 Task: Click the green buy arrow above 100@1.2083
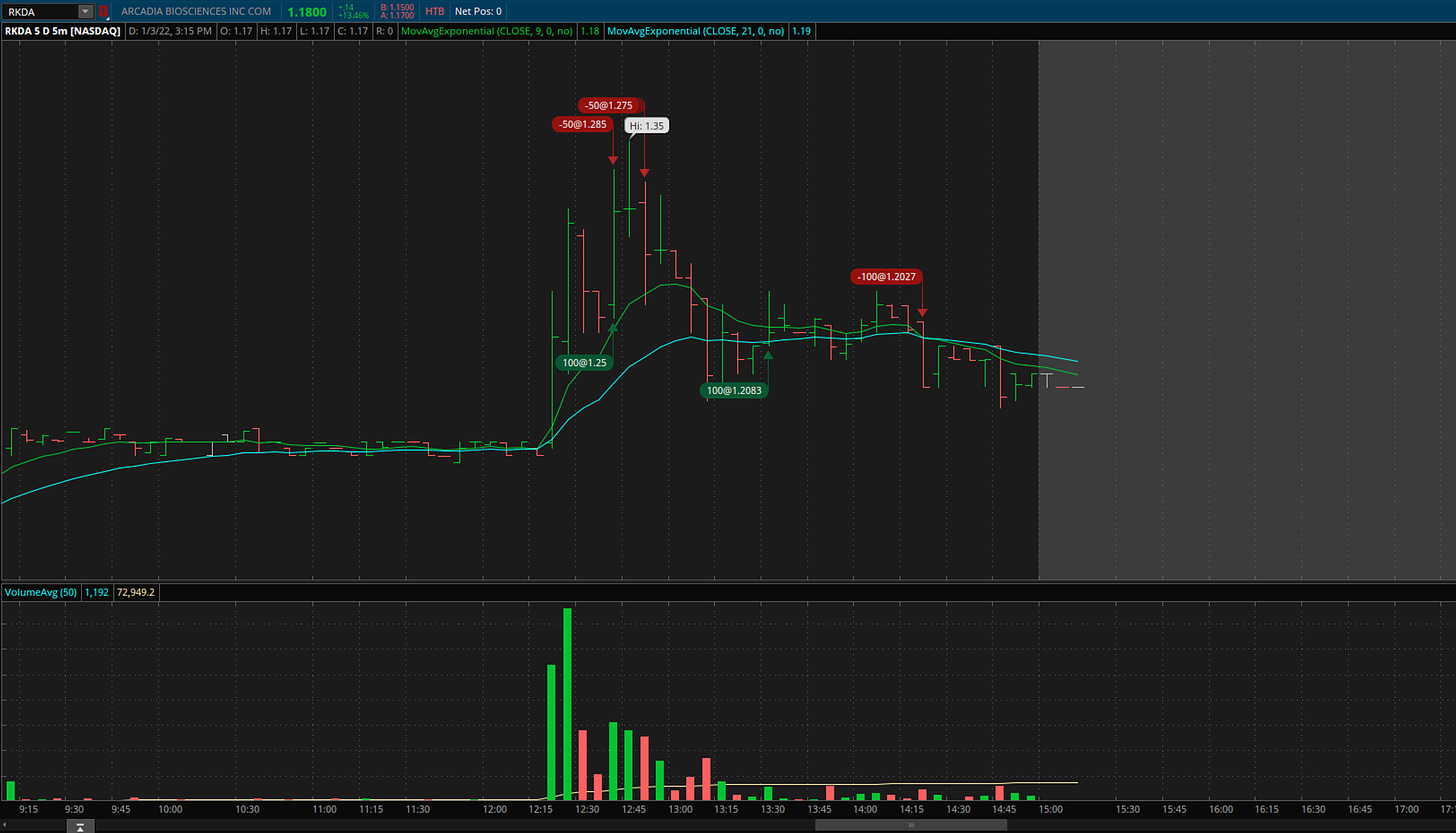(768, 353)
